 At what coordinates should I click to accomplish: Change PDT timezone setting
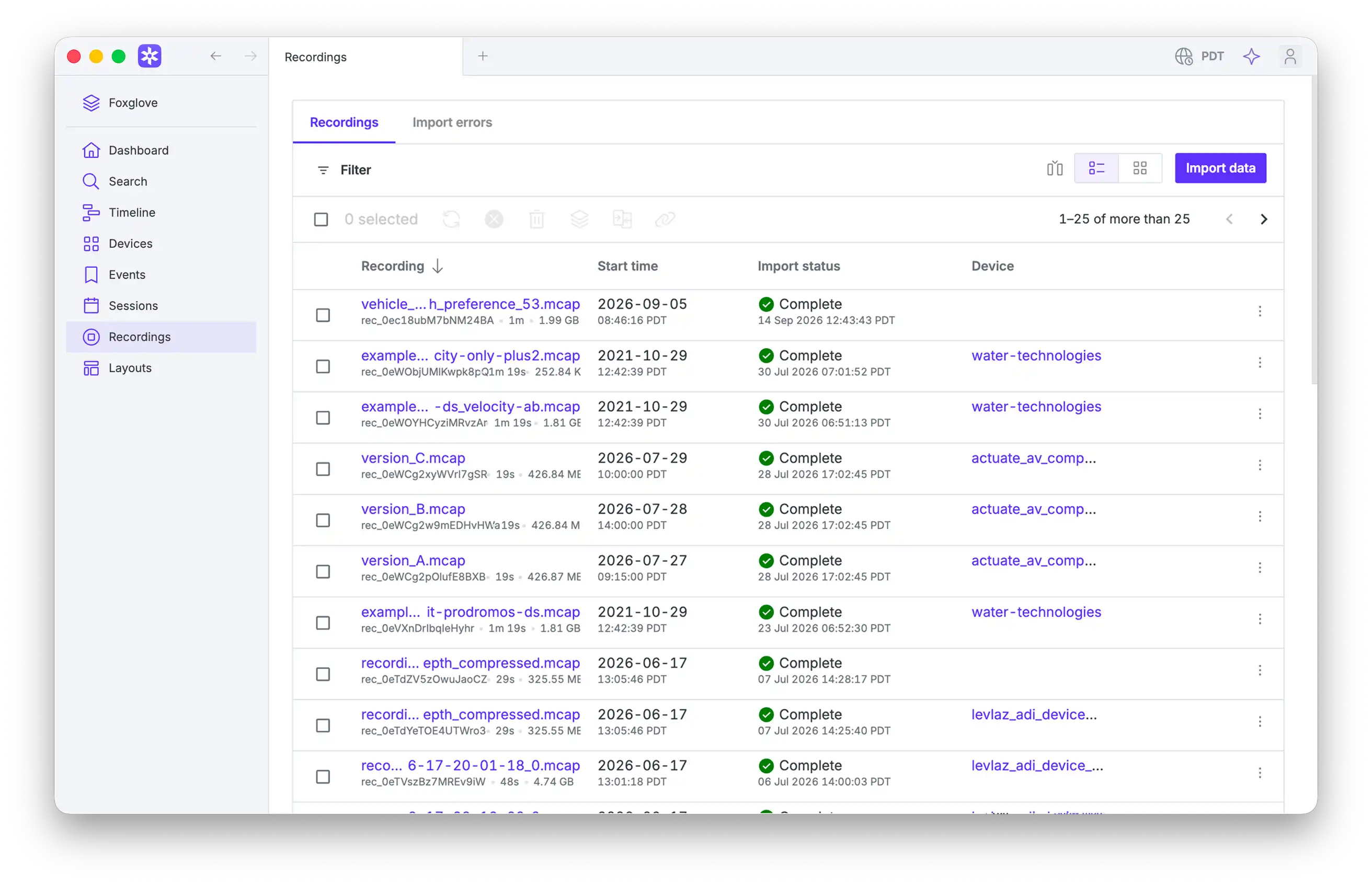(x=1200, y=56)
